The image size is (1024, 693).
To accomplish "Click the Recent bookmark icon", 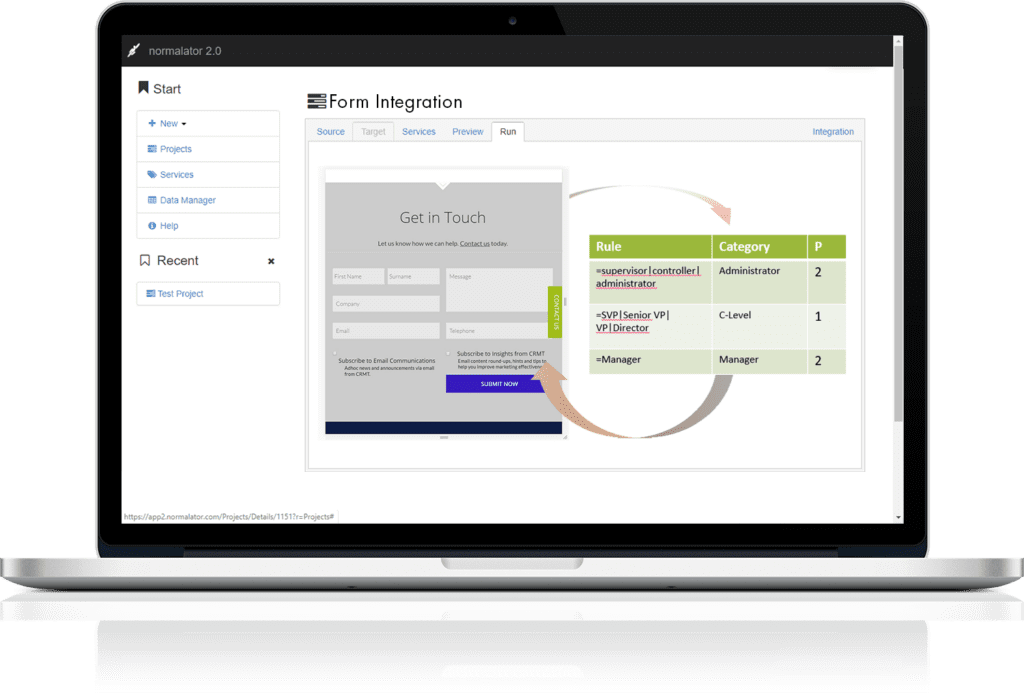I will [144, 259].
